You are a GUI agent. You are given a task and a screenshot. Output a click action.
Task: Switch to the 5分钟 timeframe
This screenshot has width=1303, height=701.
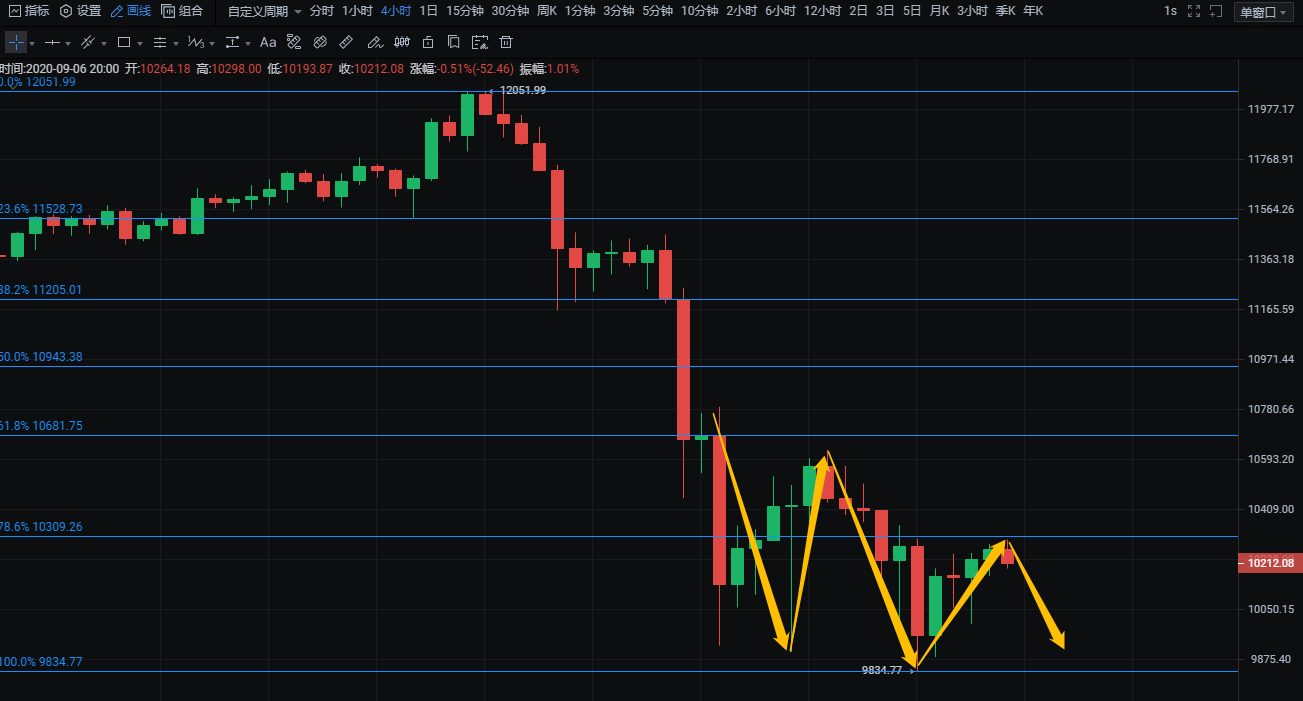click(657, 11)
